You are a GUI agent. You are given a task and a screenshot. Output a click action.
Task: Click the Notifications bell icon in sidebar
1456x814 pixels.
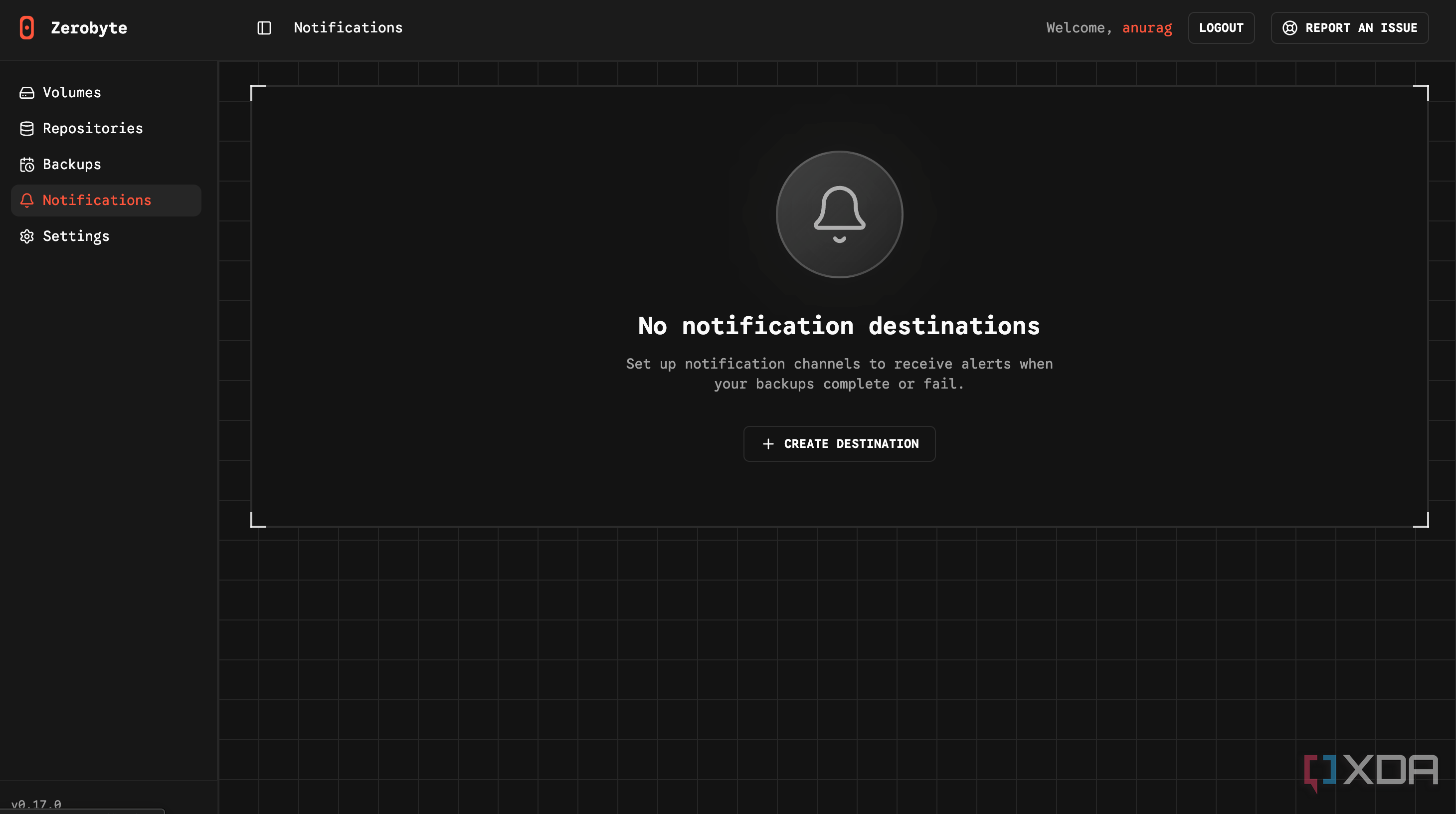26,200
